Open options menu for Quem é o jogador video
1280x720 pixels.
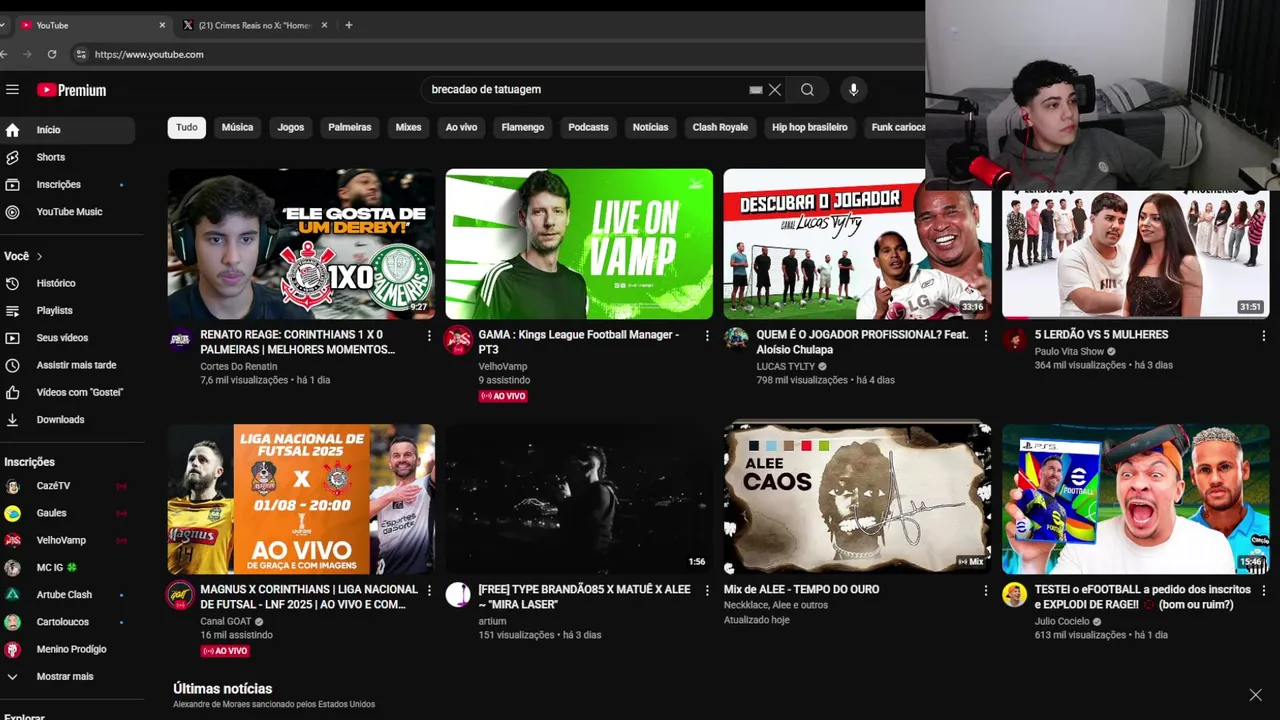click(x=985, y=336)
